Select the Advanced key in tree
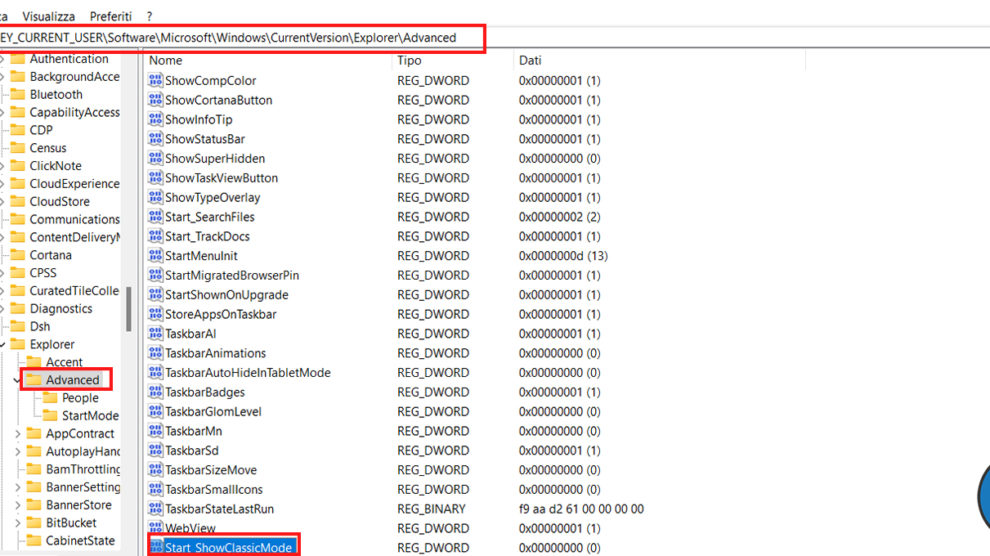The height and width of the screenshot is (556, 990). click(x=73, y=380)
